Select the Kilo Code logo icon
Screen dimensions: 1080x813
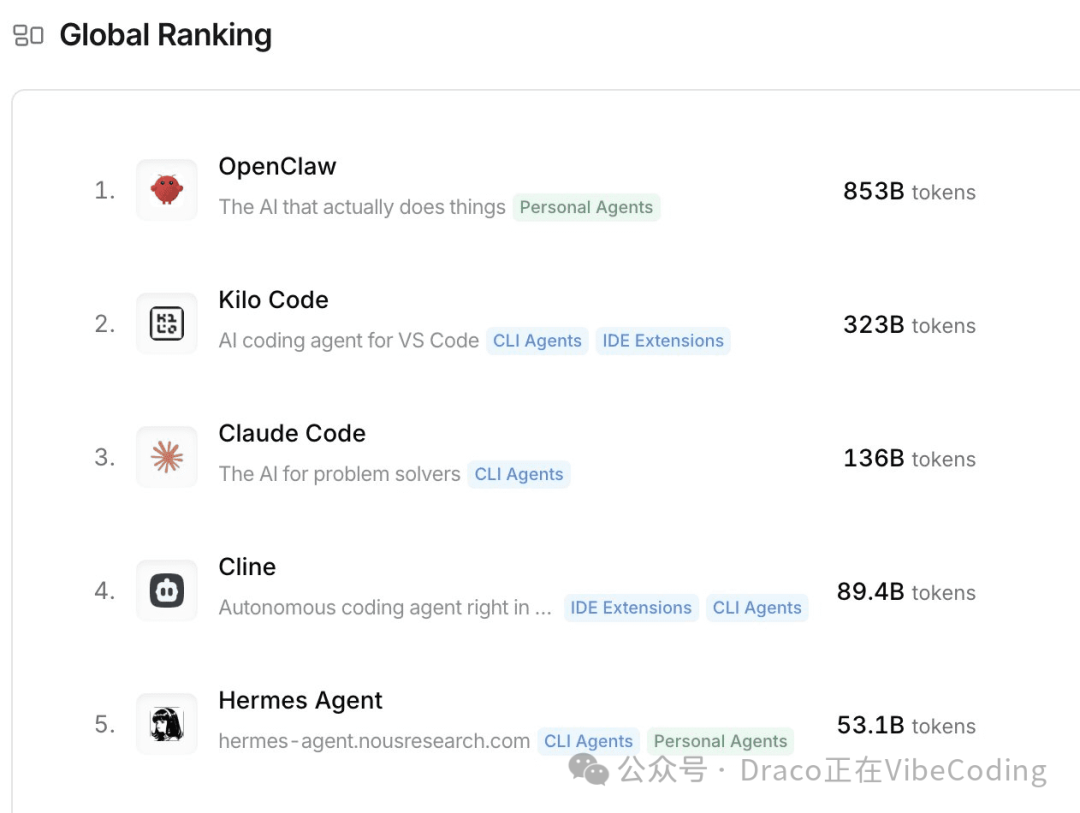166,323
